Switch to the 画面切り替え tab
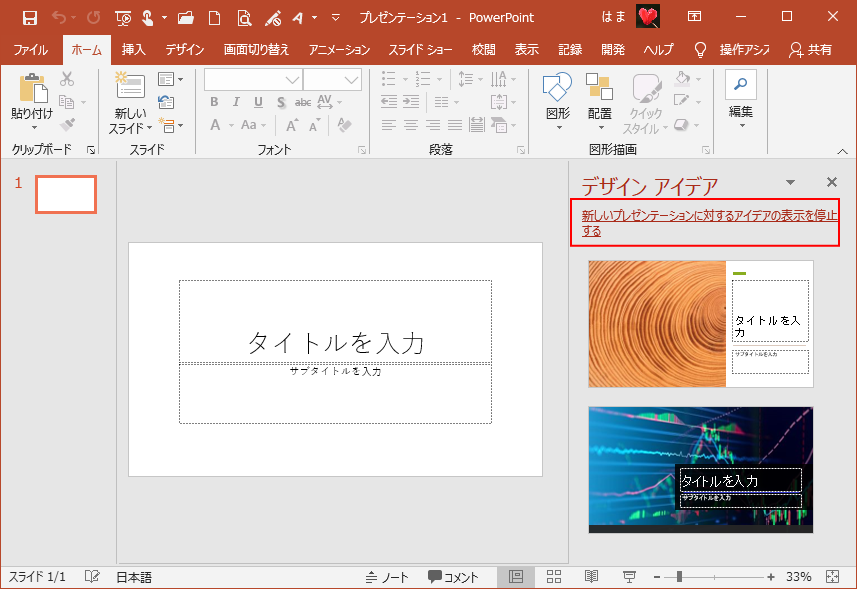The image size is (857, 589). pos(256,50)
